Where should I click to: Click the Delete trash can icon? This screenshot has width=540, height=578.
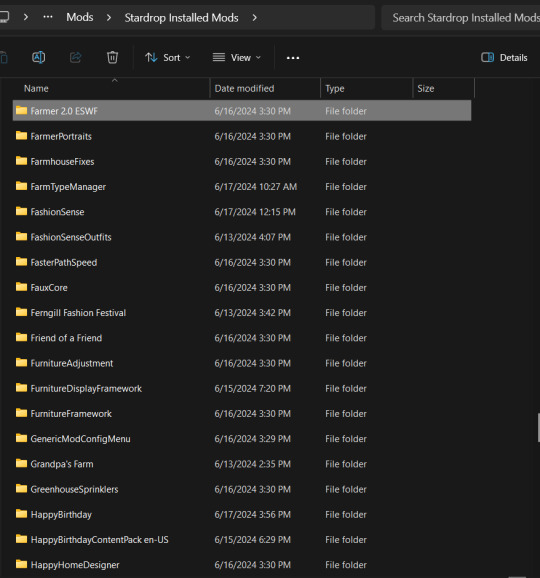tap(112, 58)
